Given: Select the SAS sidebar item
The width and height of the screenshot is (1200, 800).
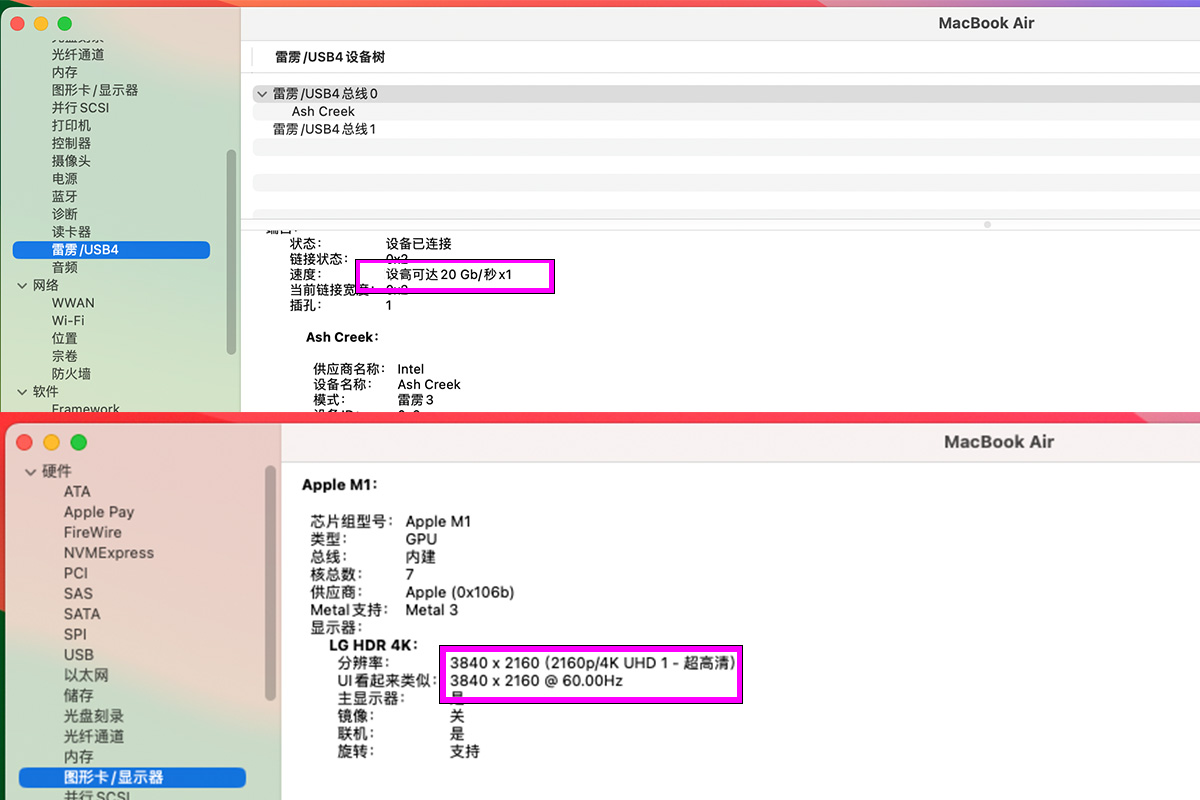Looking at the screenshot, I should click(78, 594).
